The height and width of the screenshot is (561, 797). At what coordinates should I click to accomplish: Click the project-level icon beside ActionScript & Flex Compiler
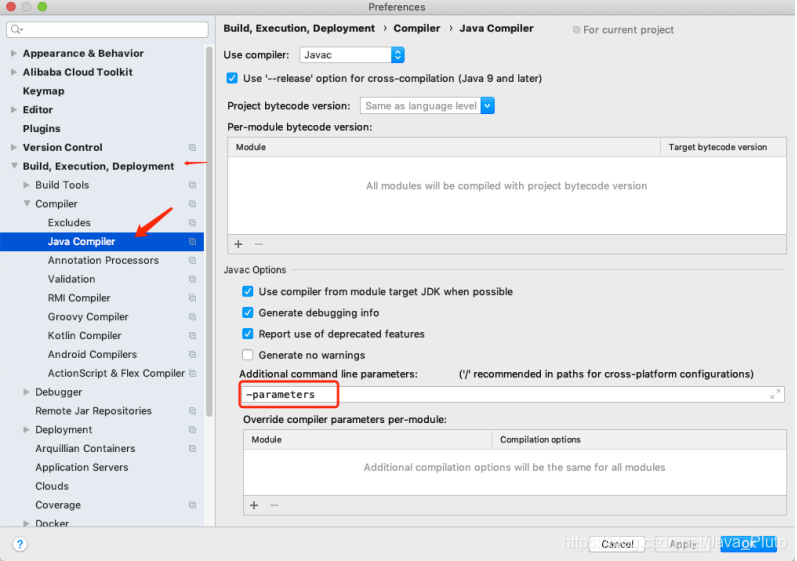pos(193,373)
